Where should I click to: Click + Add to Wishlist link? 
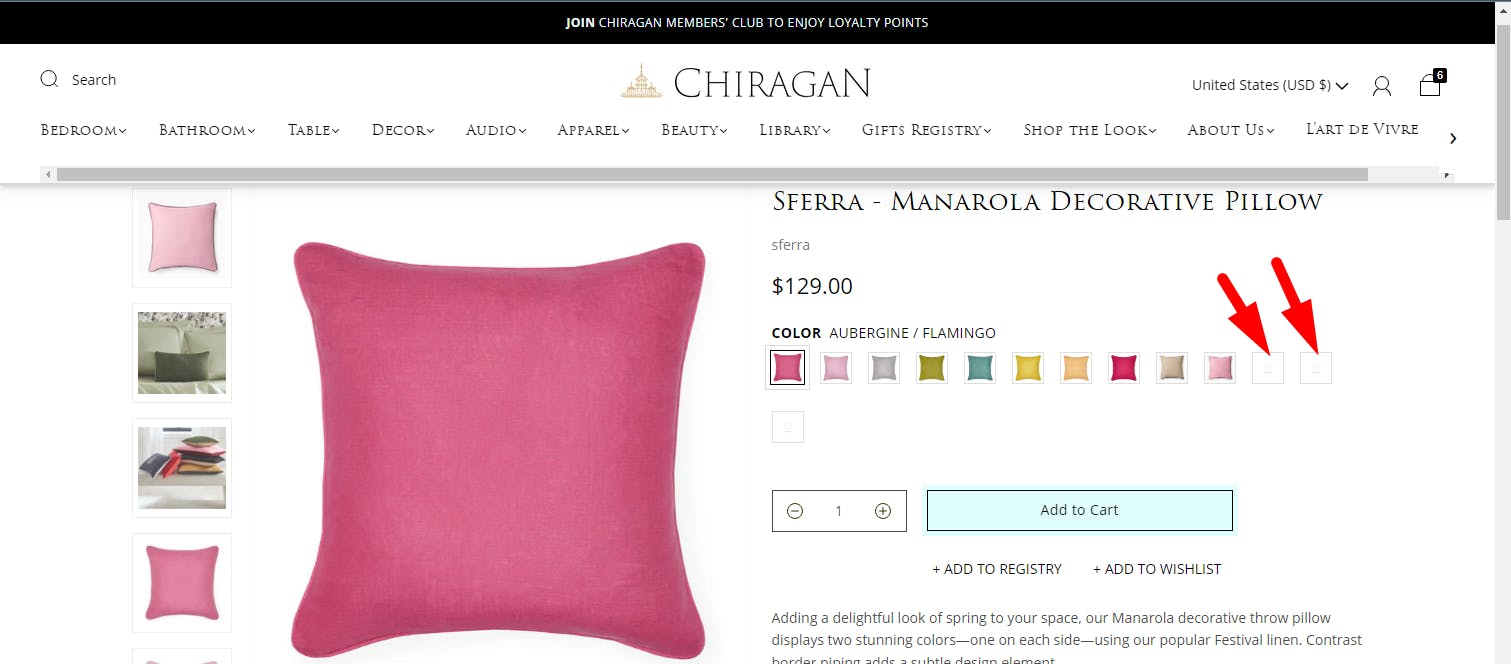pos(1157,569)
